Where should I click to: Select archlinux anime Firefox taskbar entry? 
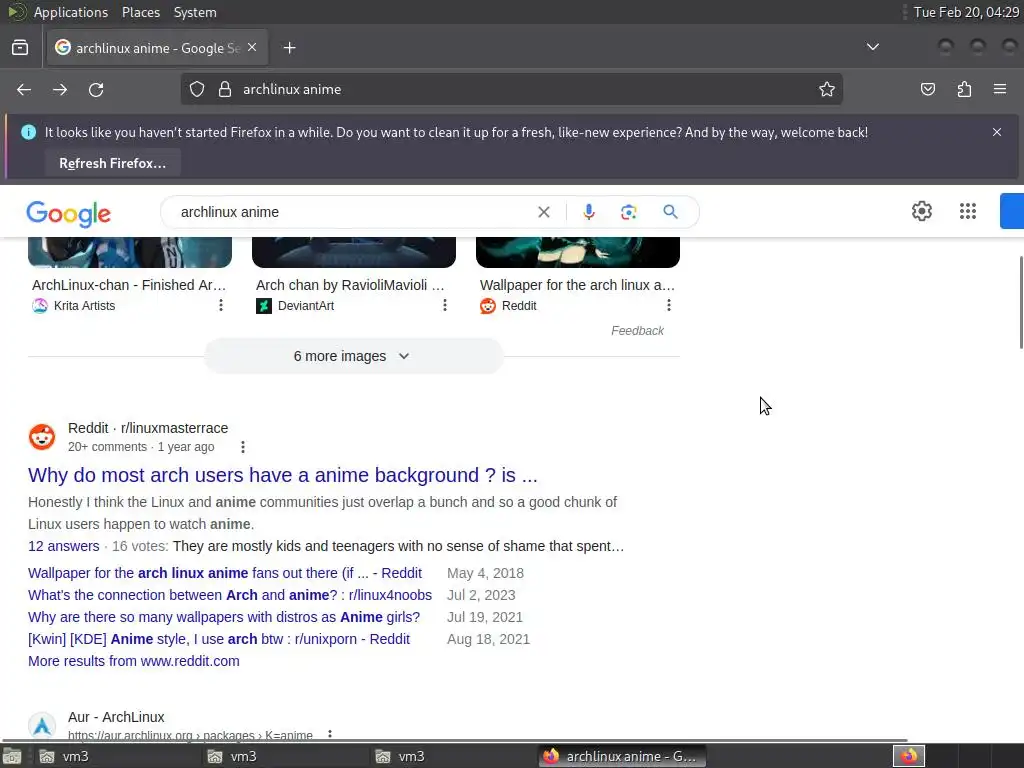click(x=622, y=756)
